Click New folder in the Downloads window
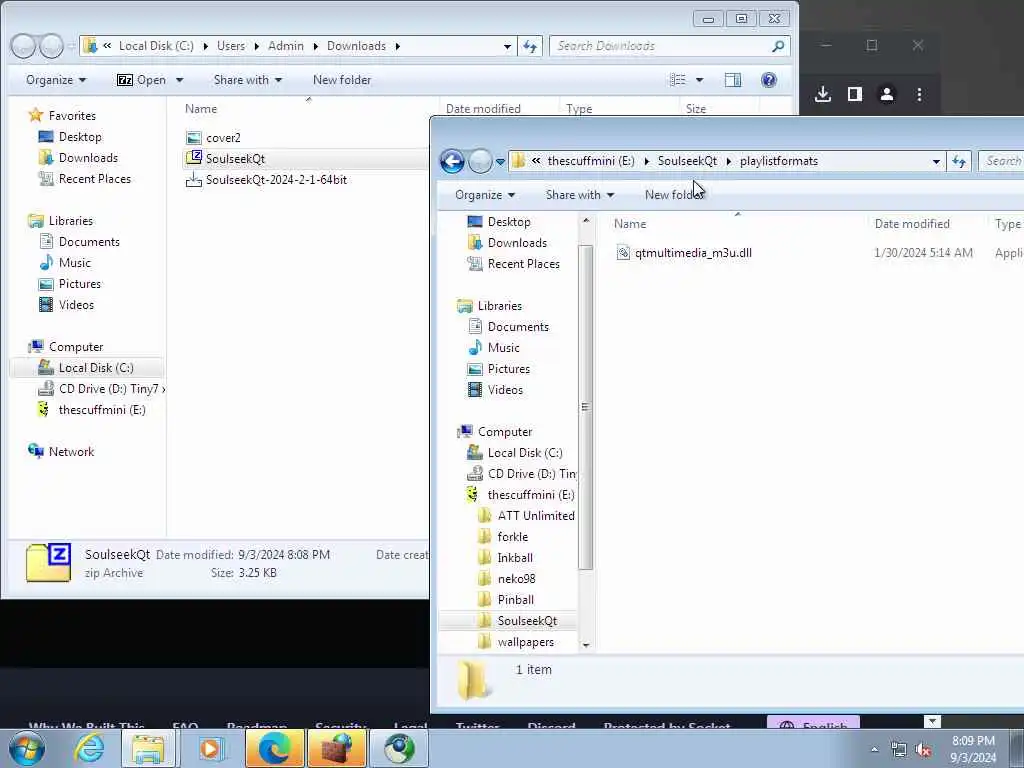The width and height of the screenshot is (1024, 768). coord(342,80)
